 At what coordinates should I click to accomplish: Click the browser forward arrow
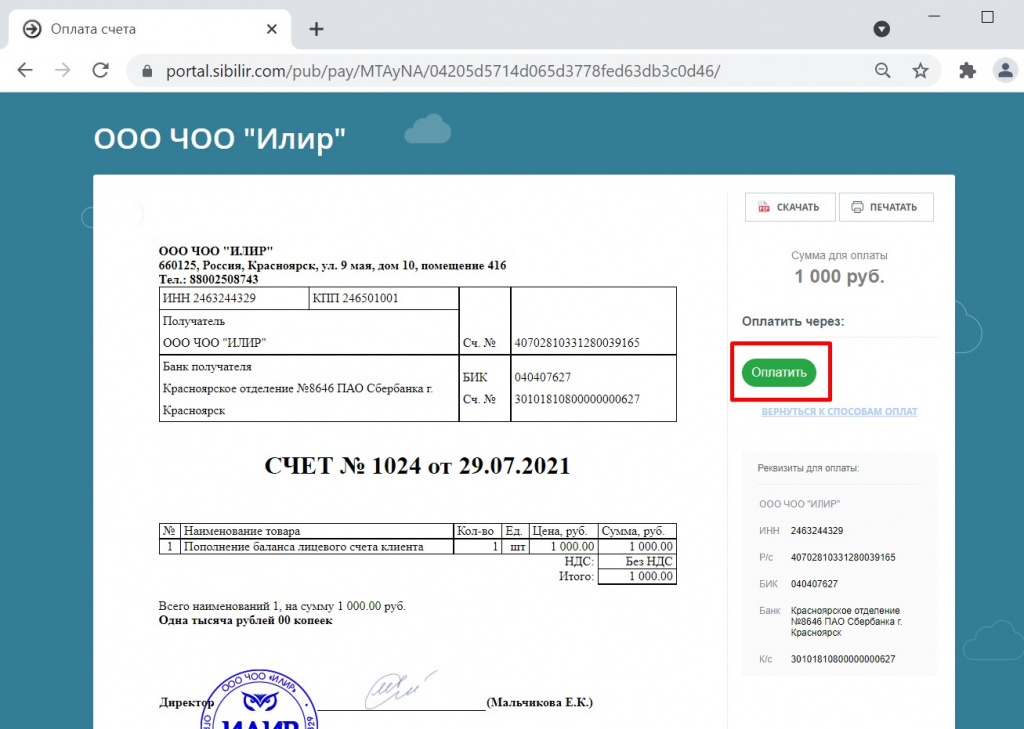tap(63, 70)
